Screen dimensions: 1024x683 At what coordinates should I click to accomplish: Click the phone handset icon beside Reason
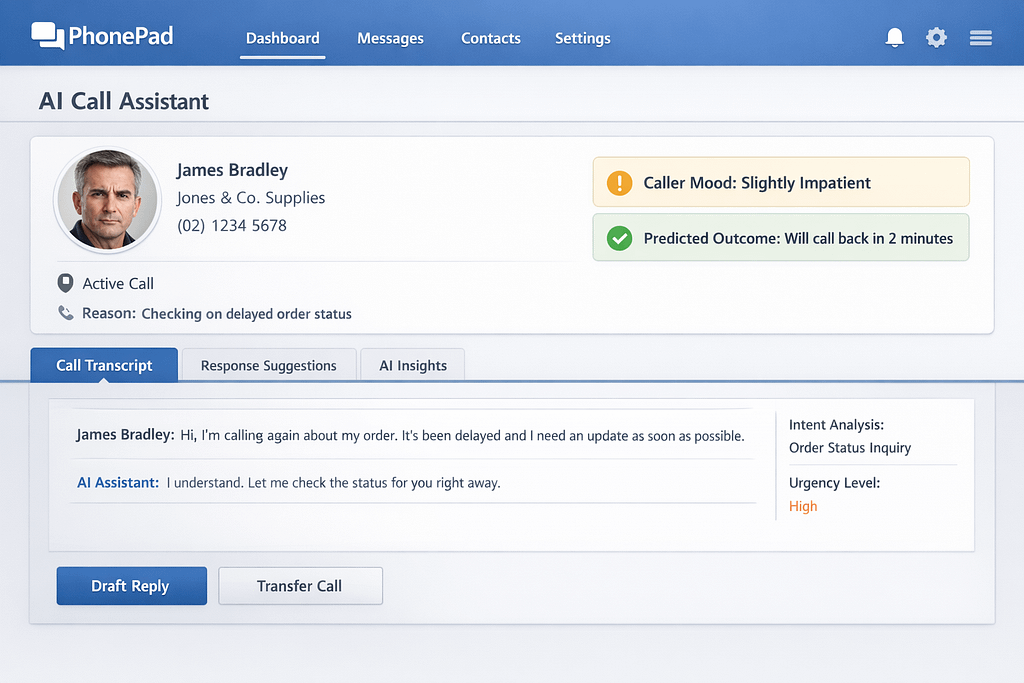[65, 313]
